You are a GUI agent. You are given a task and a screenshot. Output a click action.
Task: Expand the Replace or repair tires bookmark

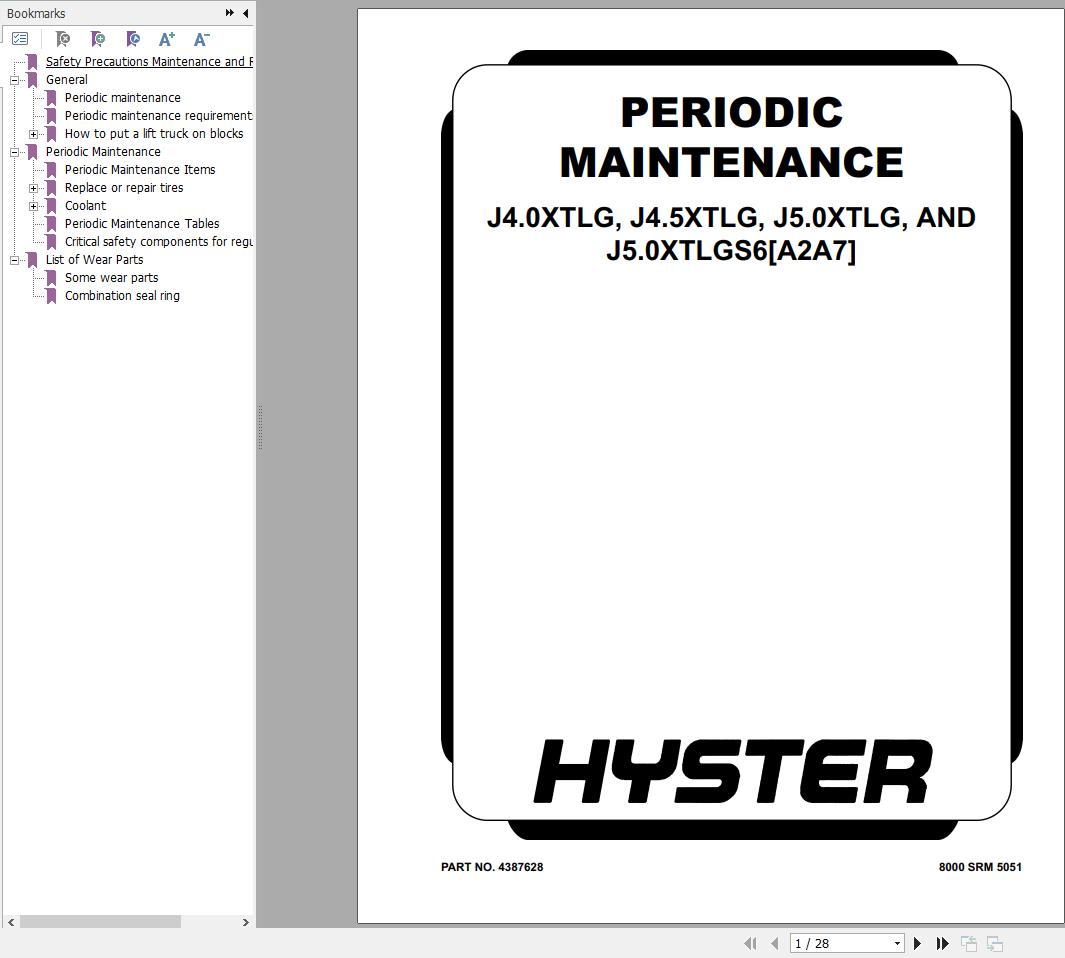tap(34, 188)
